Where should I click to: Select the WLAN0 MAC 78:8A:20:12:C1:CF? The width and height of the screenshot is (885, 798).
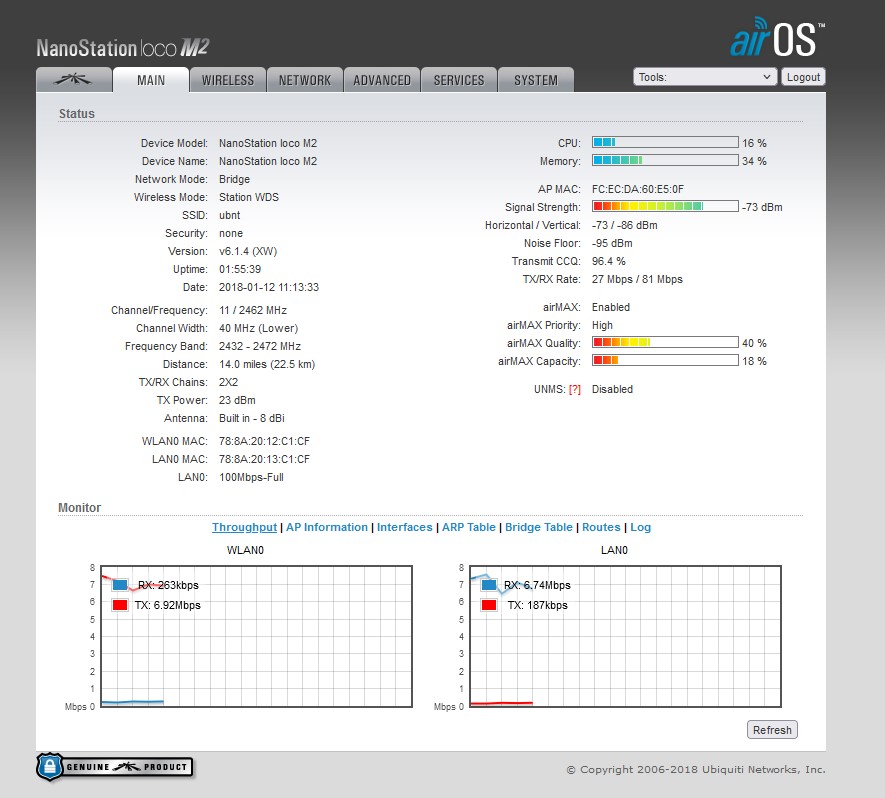coord(264,441)
